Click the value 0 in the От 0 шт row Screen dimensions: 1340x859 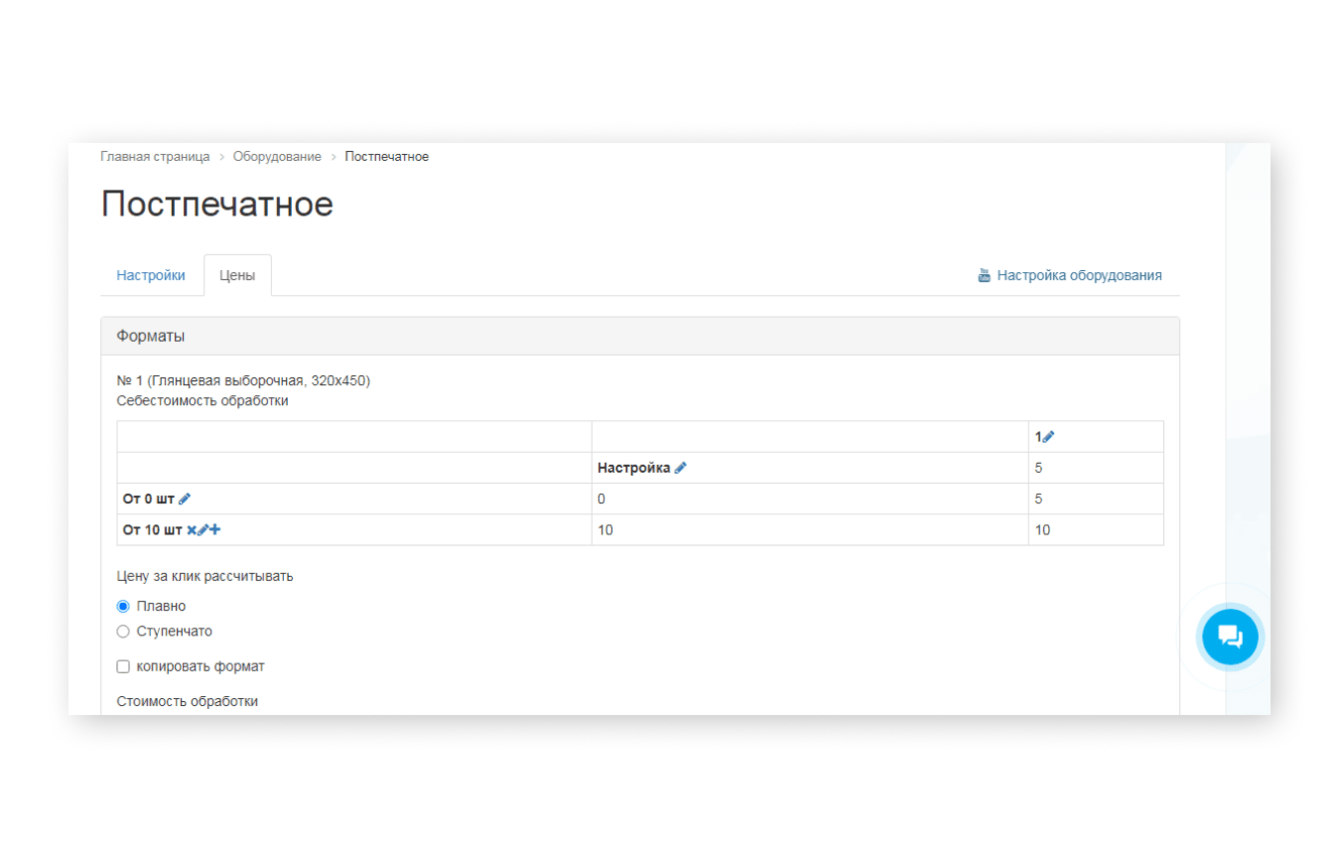tap(601, 499)
